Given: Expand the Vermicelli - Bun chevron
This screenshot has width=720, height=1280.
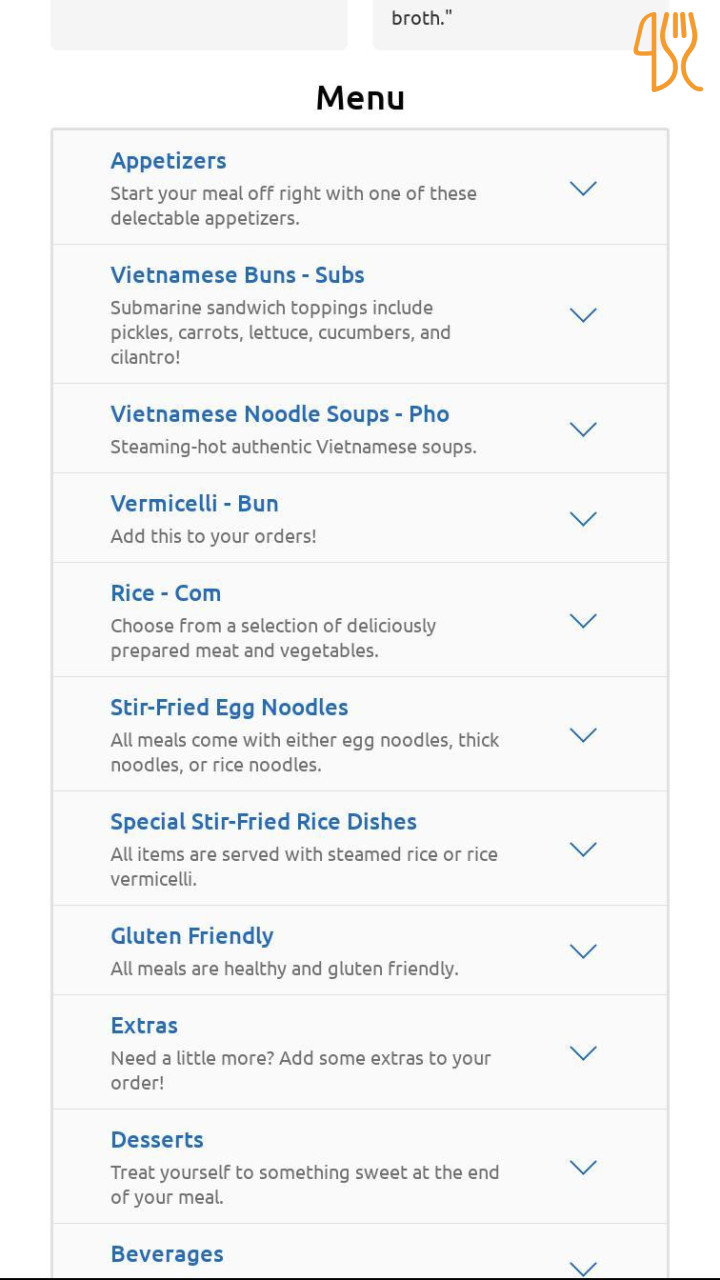Looking at the screenshot, I should click(x=582, y=518).
